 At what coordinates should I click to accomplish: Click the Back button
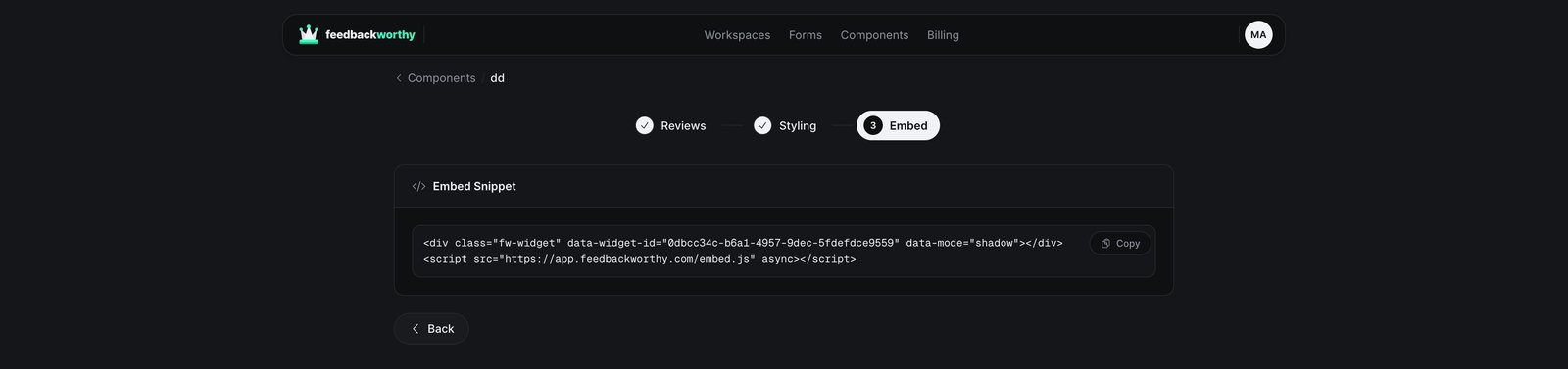[x=431, y=329]
